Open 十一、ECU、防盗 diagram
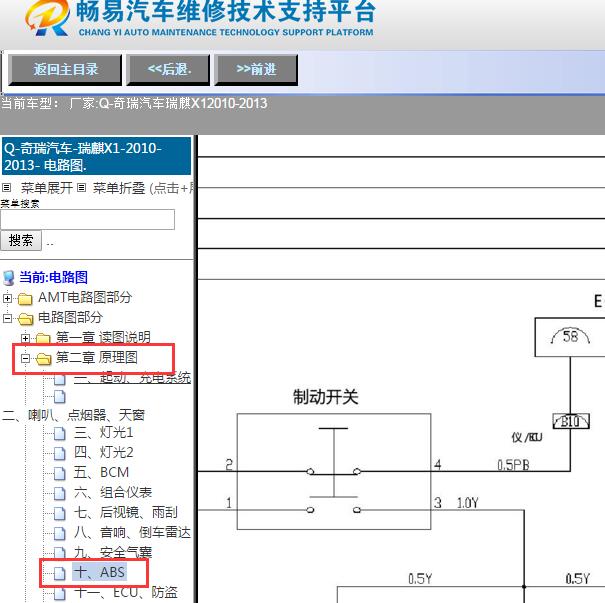 click(126, 592)
